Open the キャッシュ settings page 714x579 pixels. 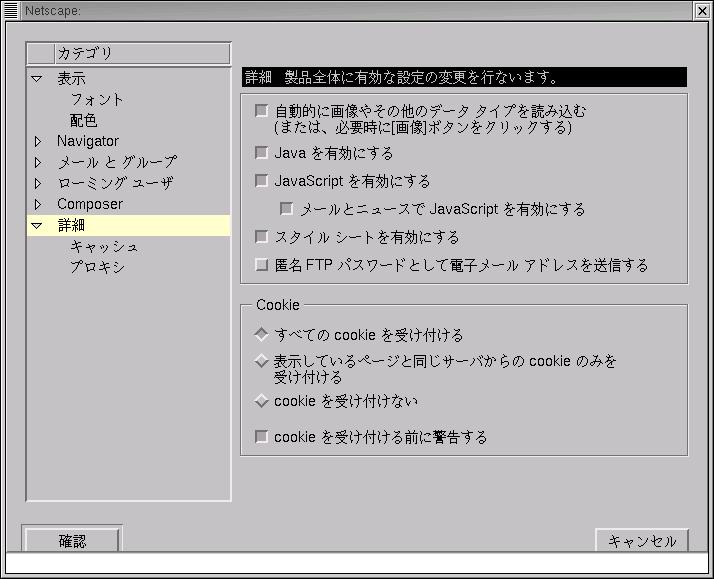(104, 247)
